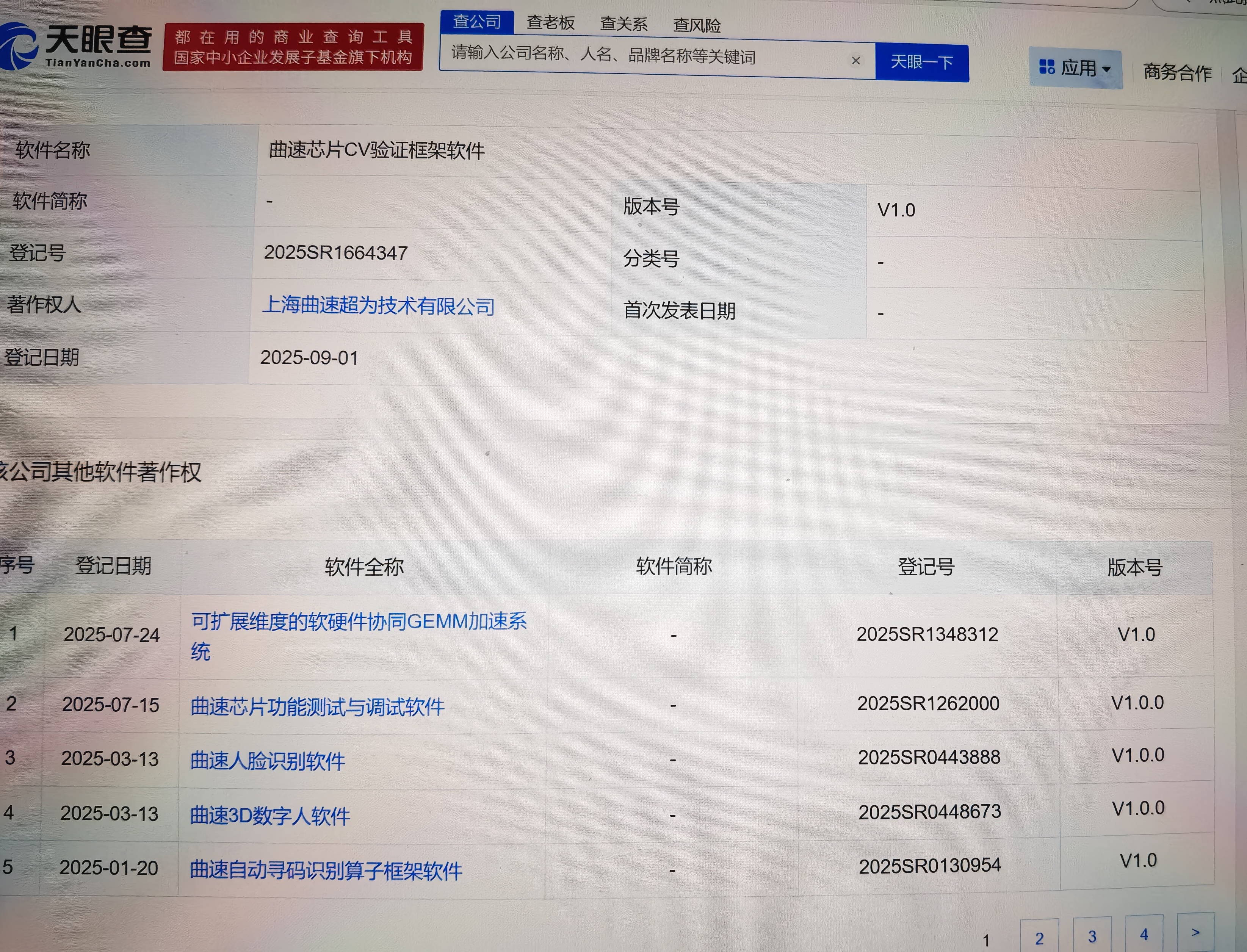Select version value V1.0 in details
This screenshot has height=952, width=1247.
896,210
